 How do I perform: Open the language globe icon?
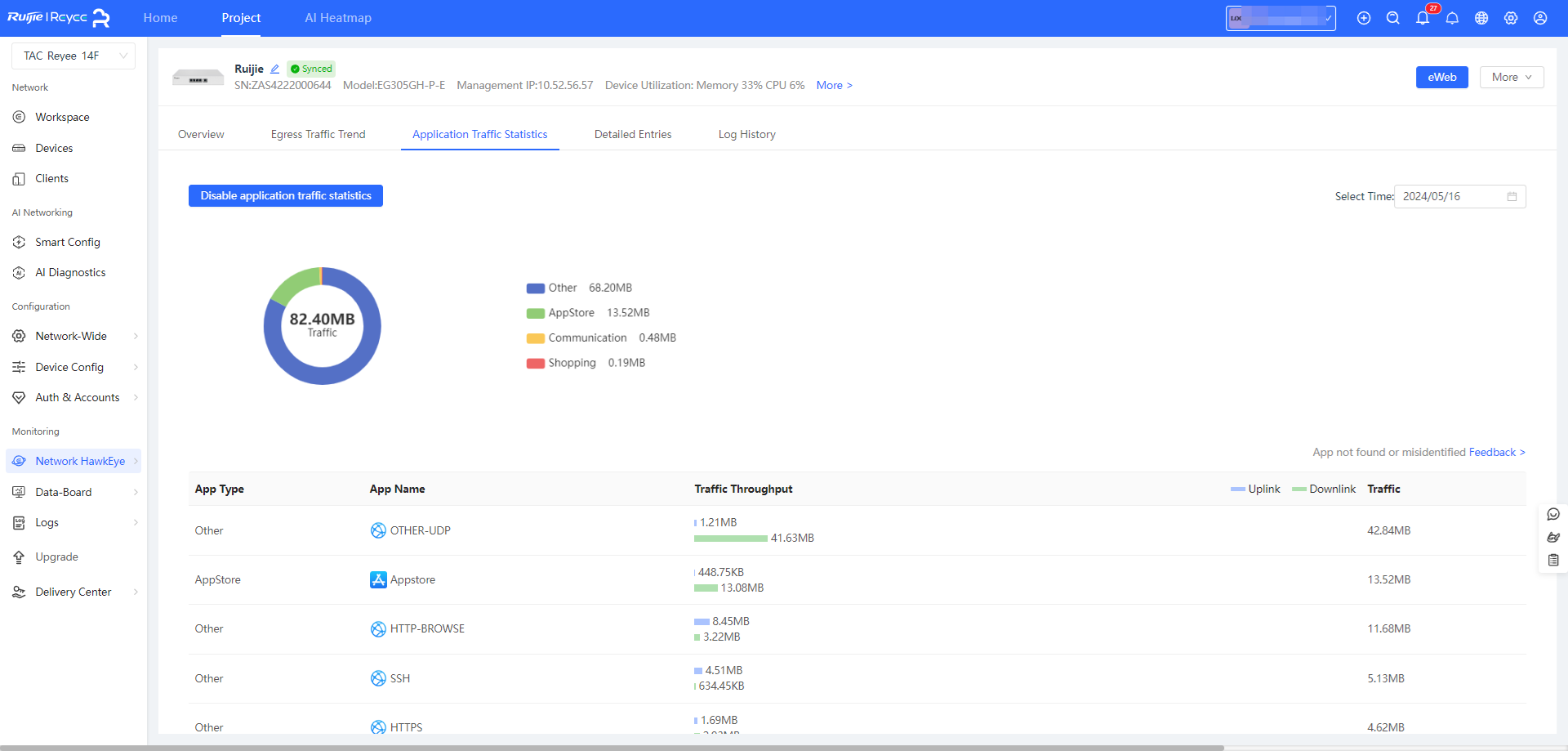[1481, 18]
